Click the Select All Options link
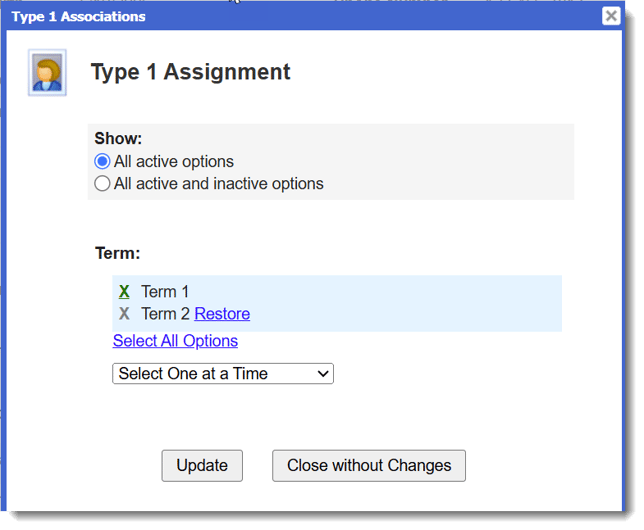The height and width of the screenshot is (530, 644). [175, 341]
